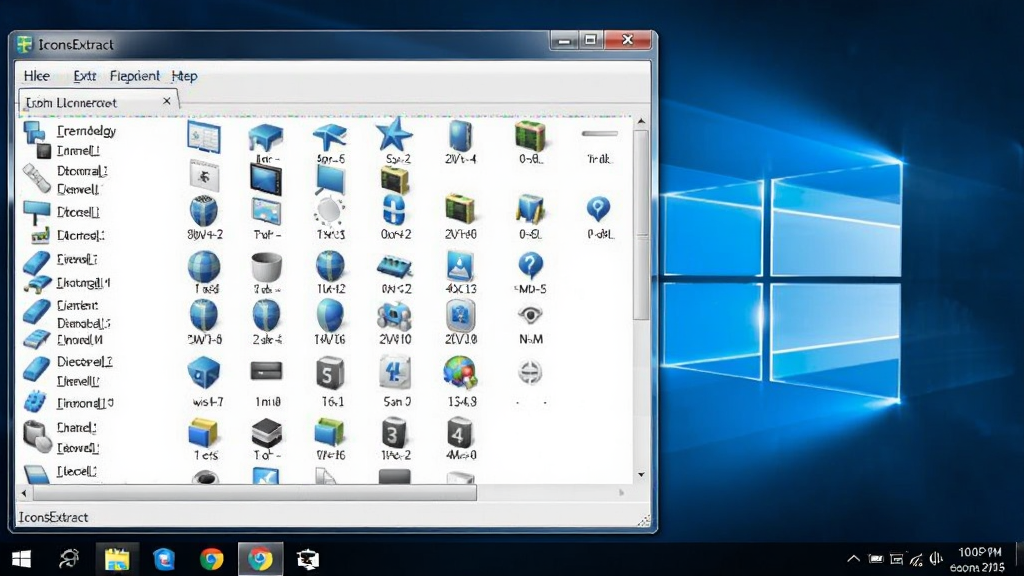Screen dimensions: 1024x576
Task: Select the blue network switch icon
Action: tap(394, 266)
